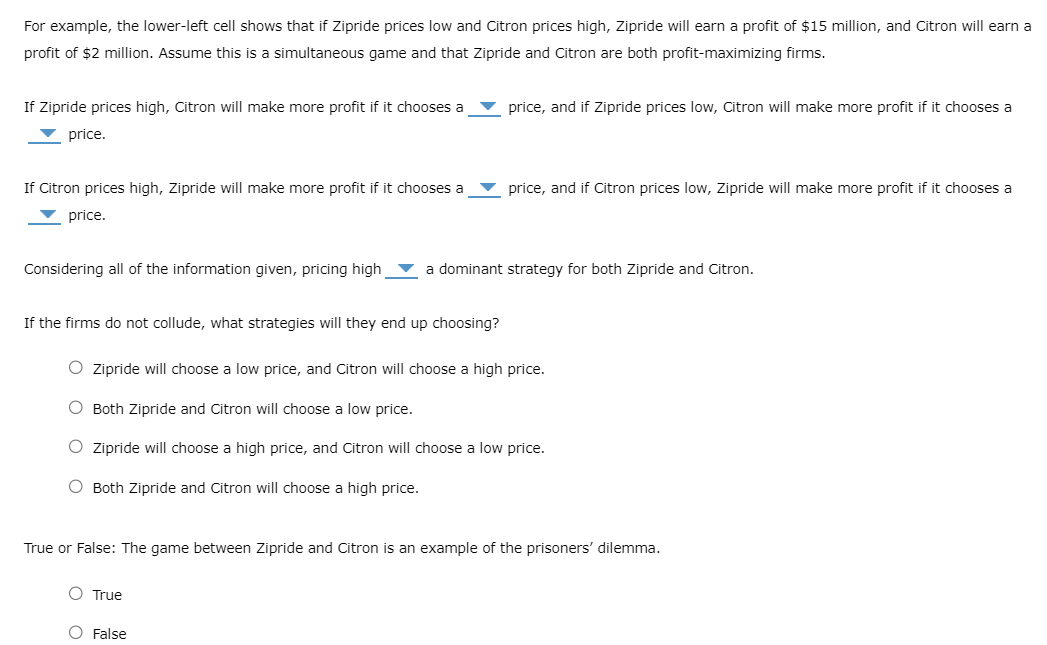Image resolution: width=1047 pixels, height=645 pixels.
Task: Open the first dropdown after "Citron will make more profit if it chooses a"
Action: [x=485, y=108]
